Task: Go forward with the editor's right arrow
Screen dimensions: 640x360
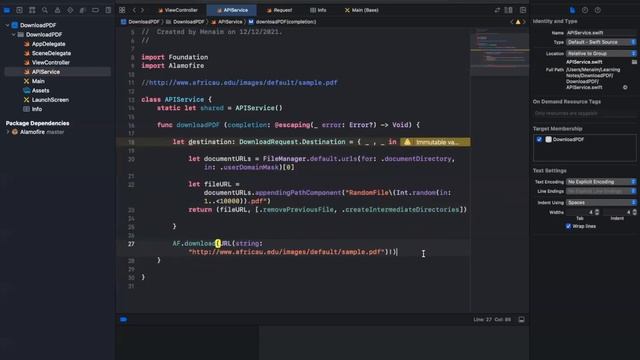Action: [142, 10]
